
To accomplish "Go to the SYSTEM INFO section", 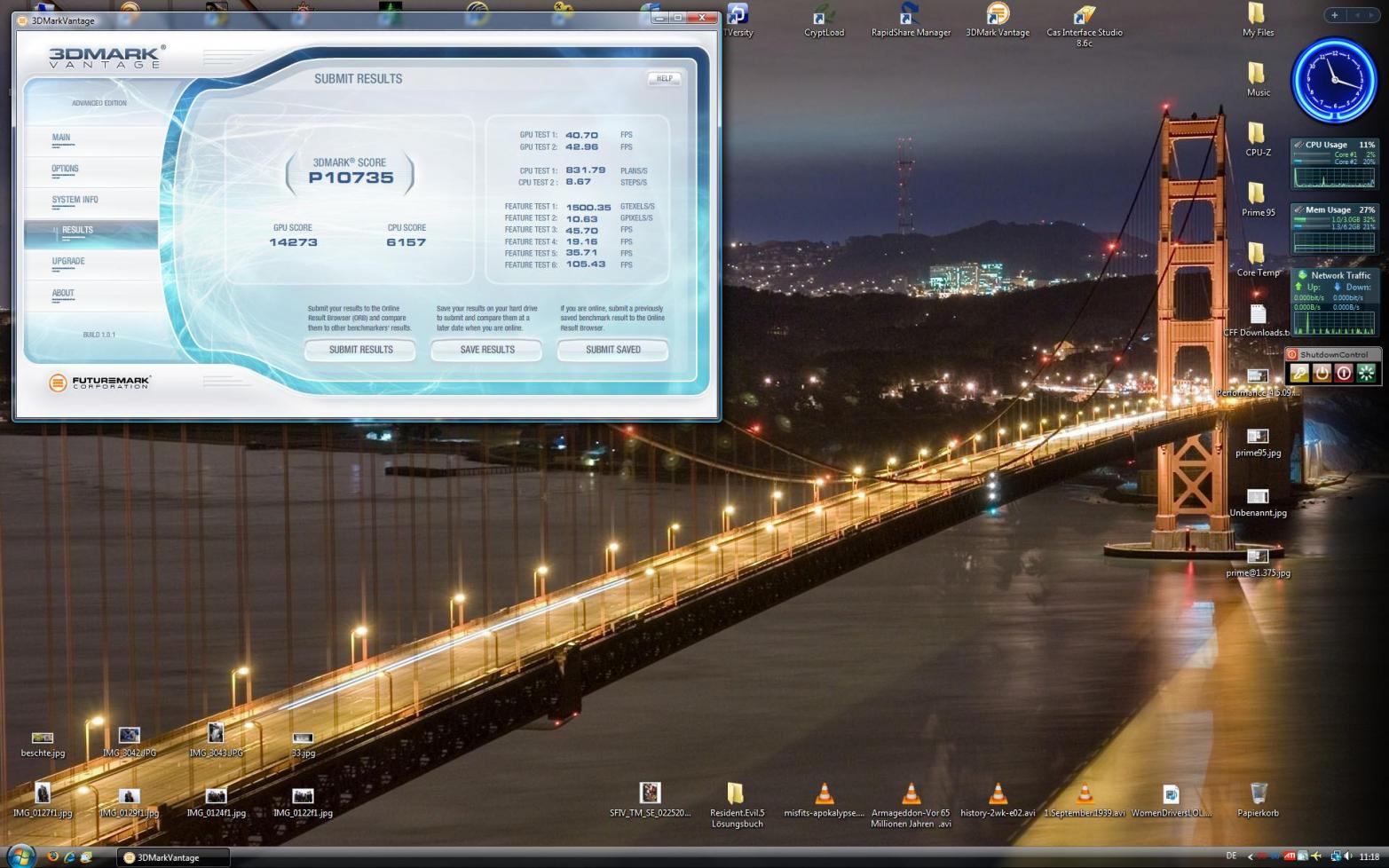I will [x=75, y=200].
